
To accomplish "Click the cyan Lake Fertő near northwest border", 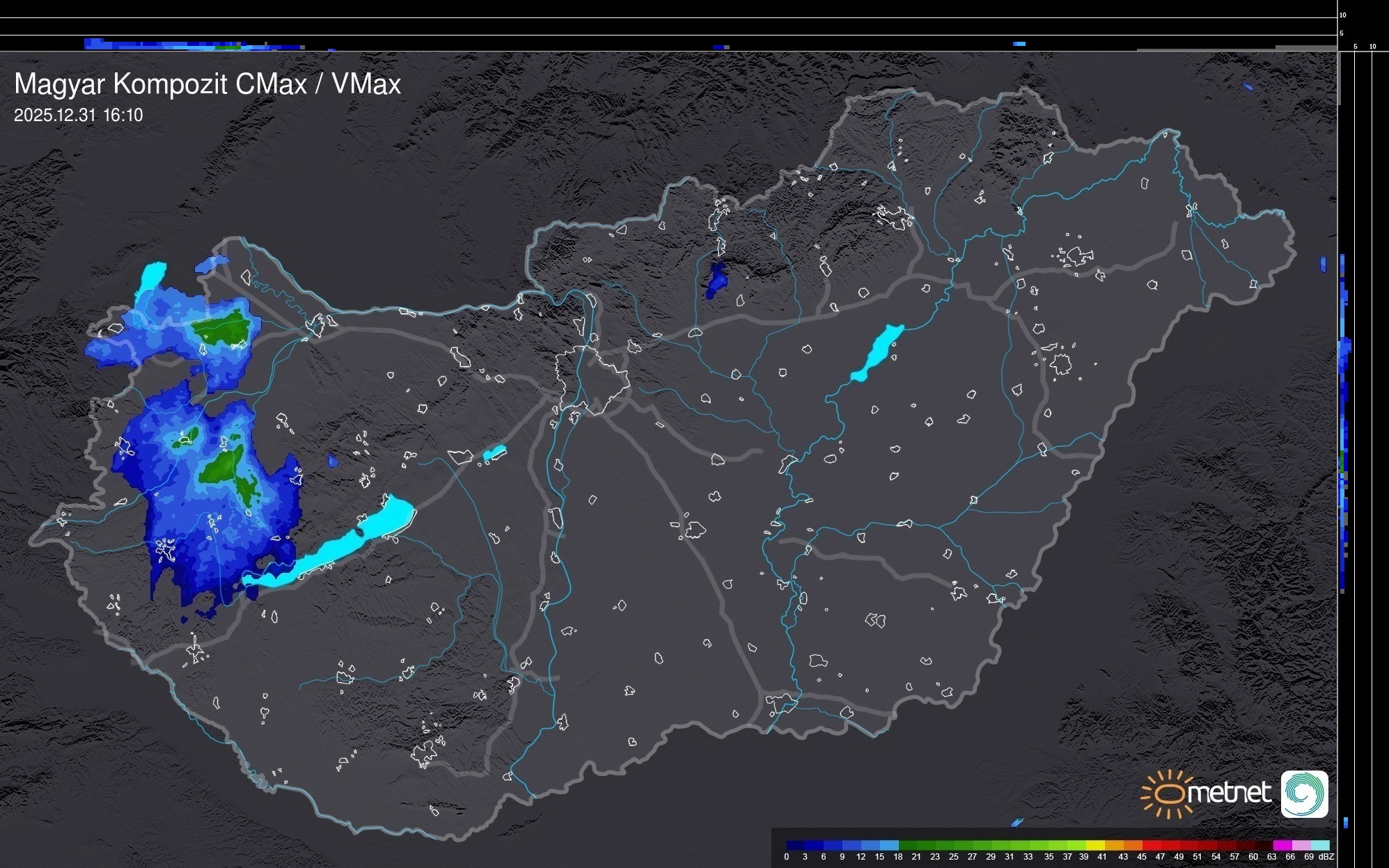I will pos(152,276).
